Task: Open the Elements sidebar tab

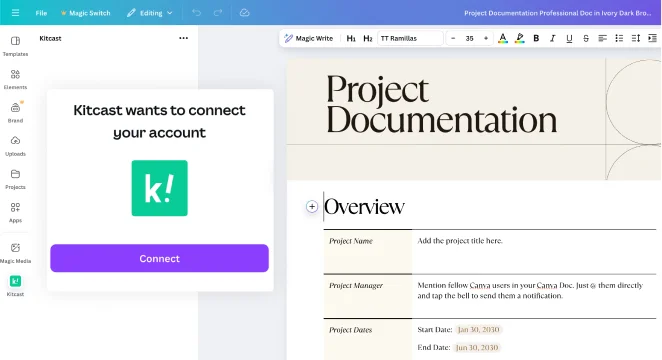Action: (15, 79)
